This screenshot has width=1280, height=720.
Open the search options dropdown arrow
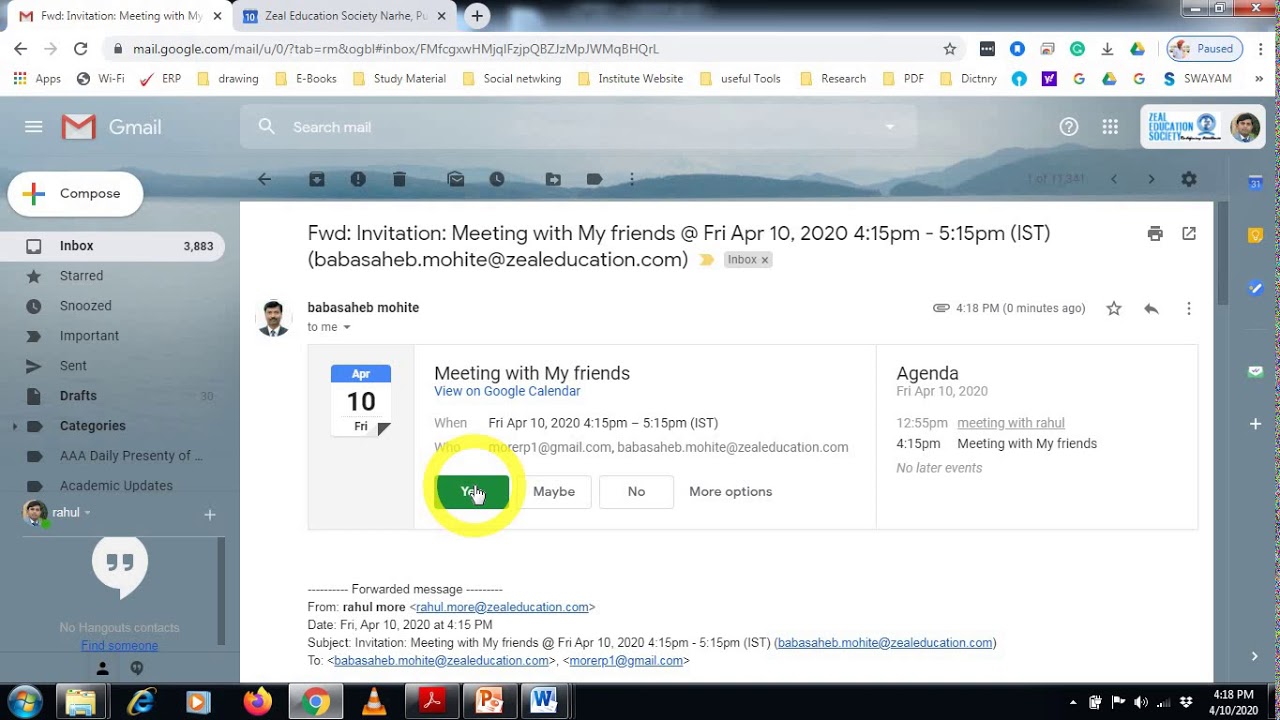(889, 127)
